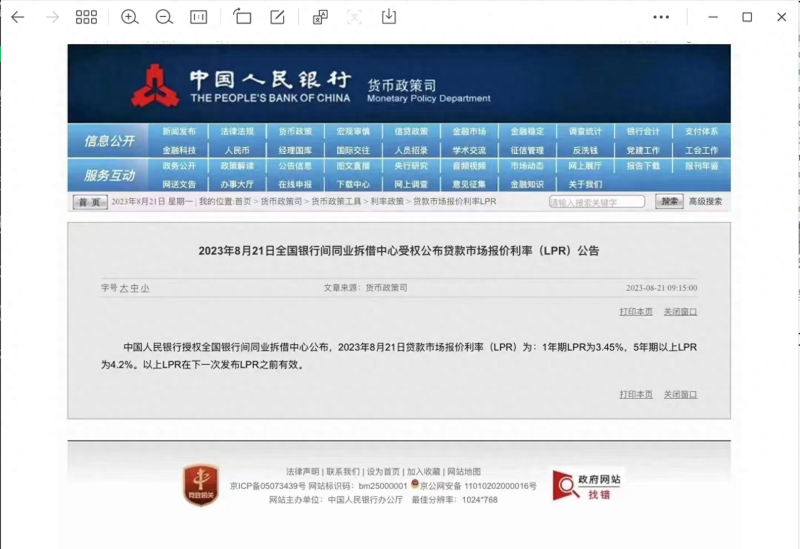The image size is (800, 549).
Task: Translate the image text
Action: tap(320, 17)
